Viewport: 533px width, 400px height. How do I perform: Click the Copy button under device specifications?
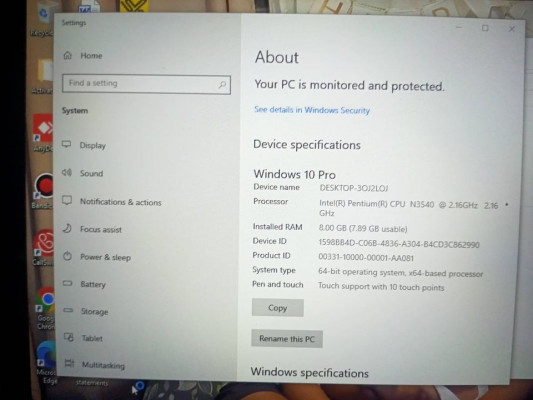[x=278, y=308]
